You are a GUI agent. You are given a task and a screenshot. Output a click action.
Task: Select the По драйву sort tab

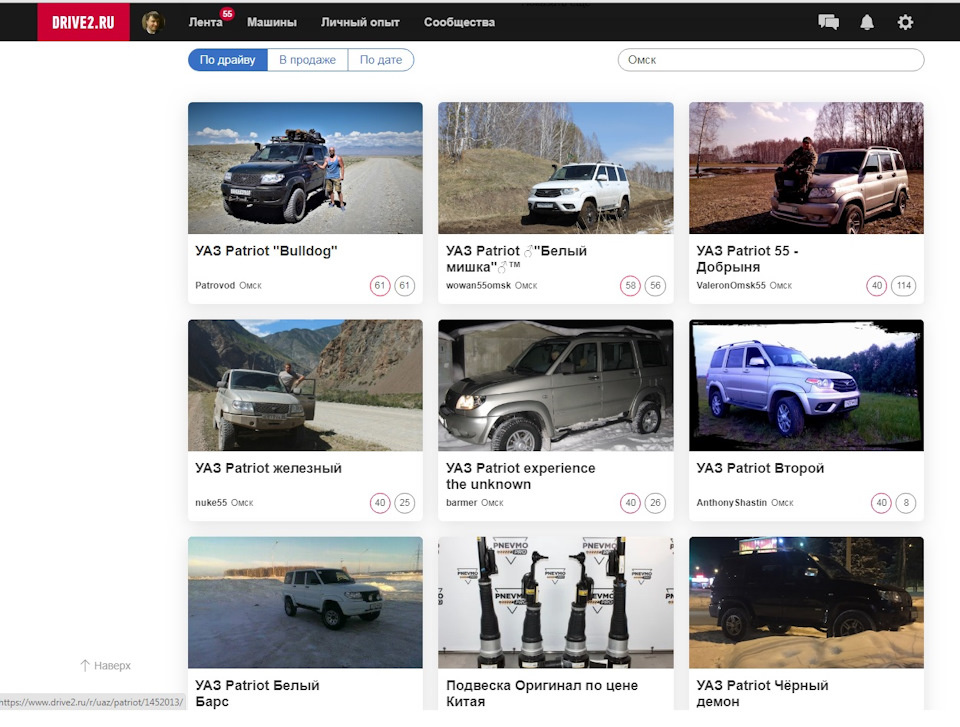point(228,60)
